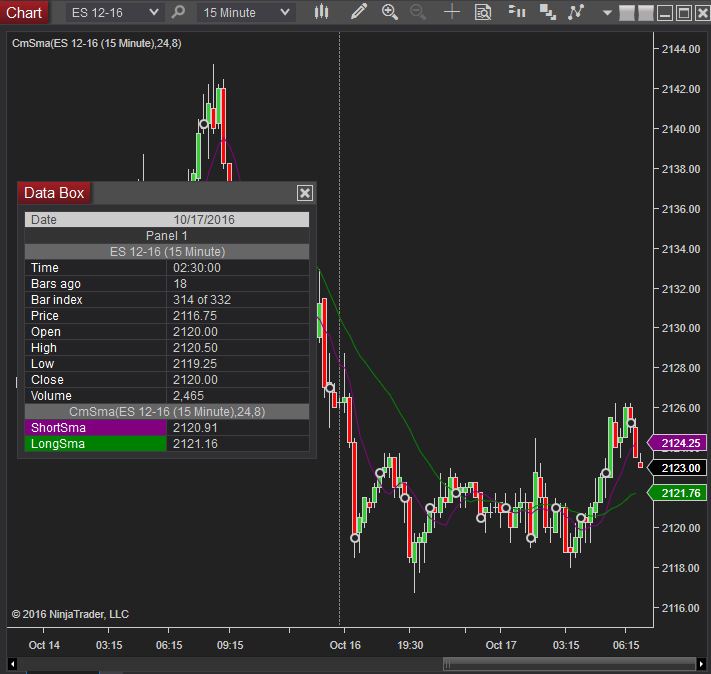Viewport: 711px width, 674px height.
Task: Maximize the chart window
Action: click(684, 13)
